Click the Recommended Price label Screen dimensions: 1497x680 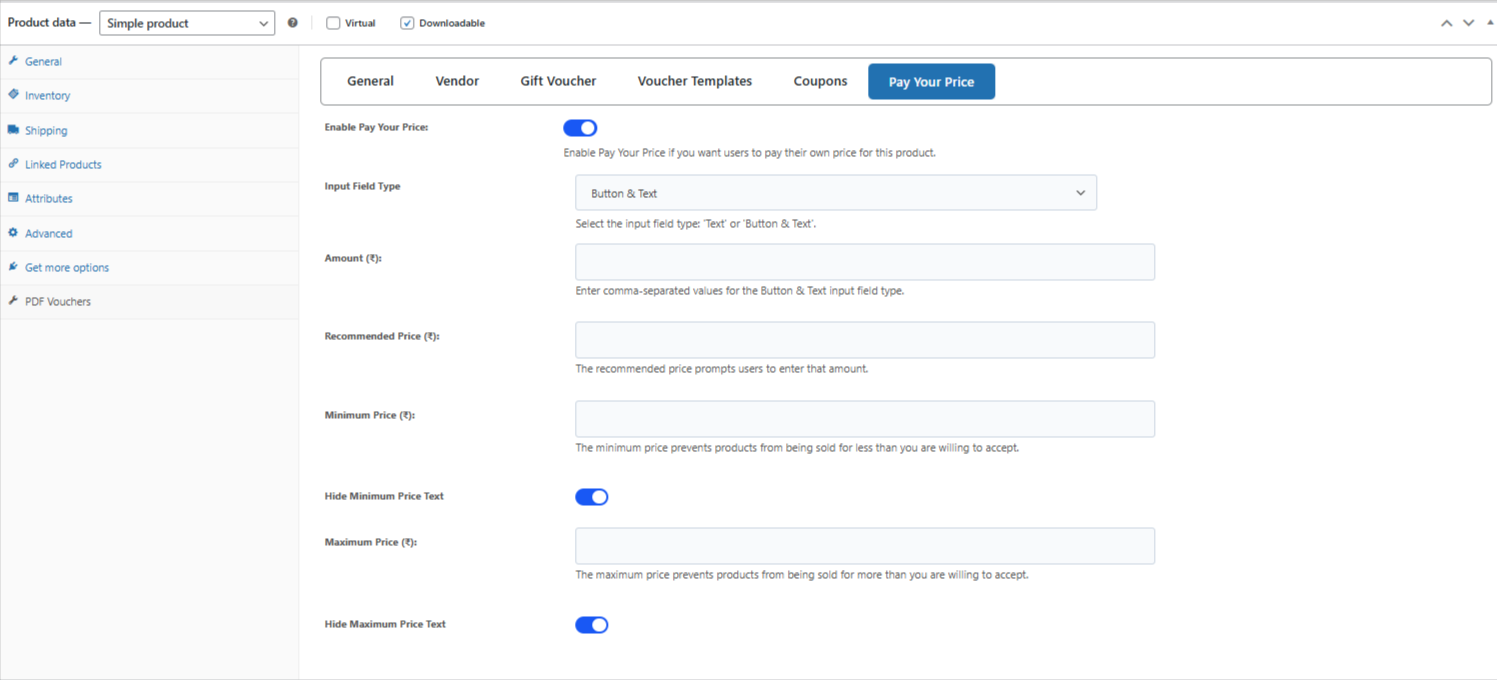coord(382,336)
